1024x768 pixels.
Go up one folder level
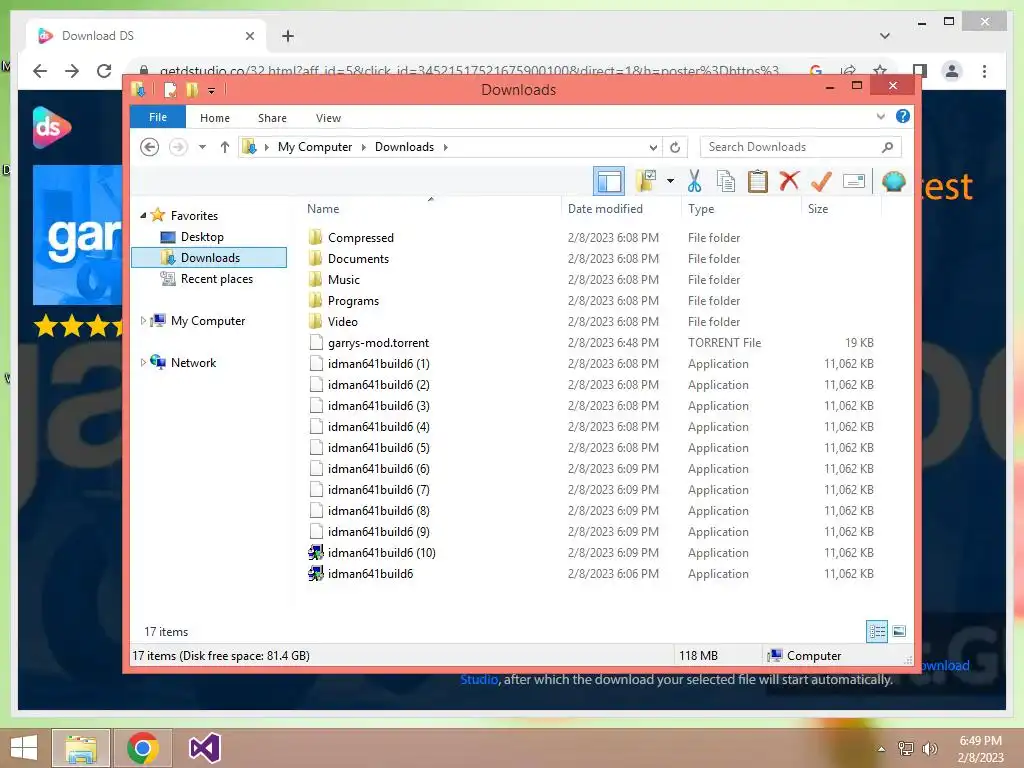click(225, 147)
